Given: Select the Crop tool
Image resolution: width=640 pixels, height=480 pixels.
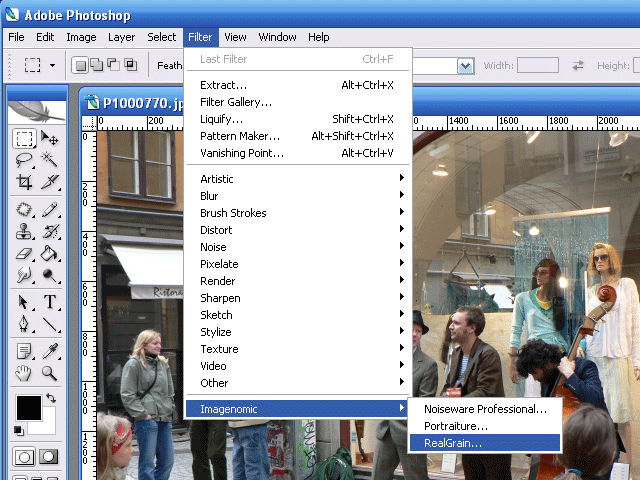Looking at the screenshot, I should pos(24,182).
